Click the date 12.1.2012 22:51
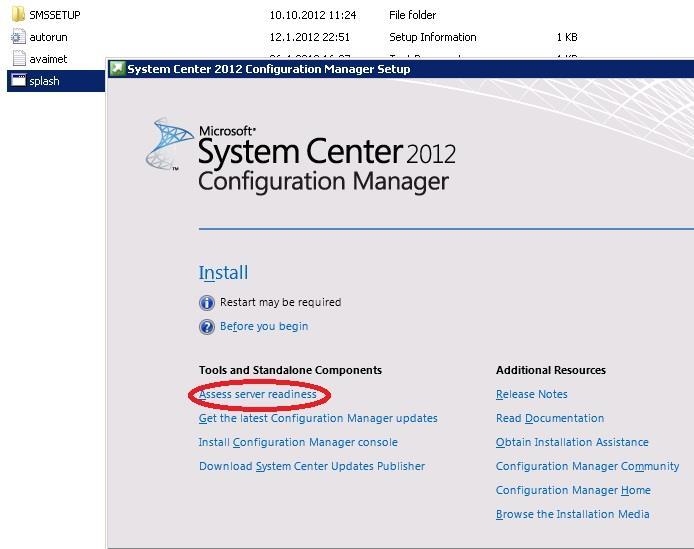 pos(309,37)
